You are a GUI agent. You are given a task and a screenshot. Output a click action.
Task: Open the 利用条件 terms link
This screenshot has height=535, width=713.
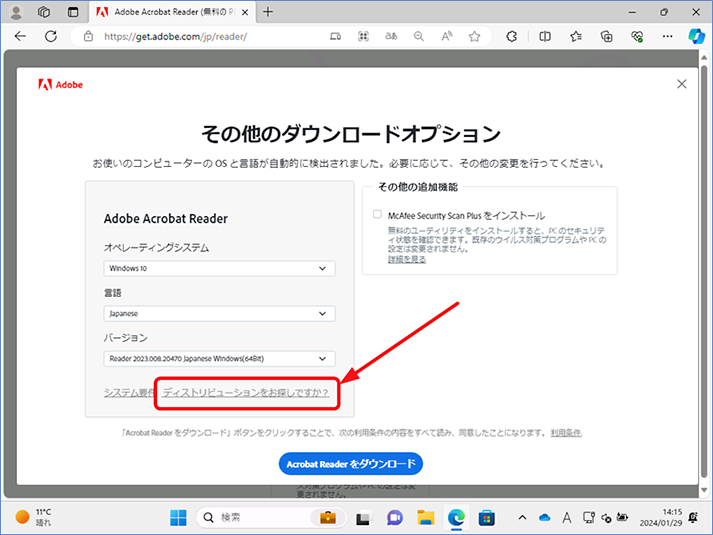pos(566,433)
